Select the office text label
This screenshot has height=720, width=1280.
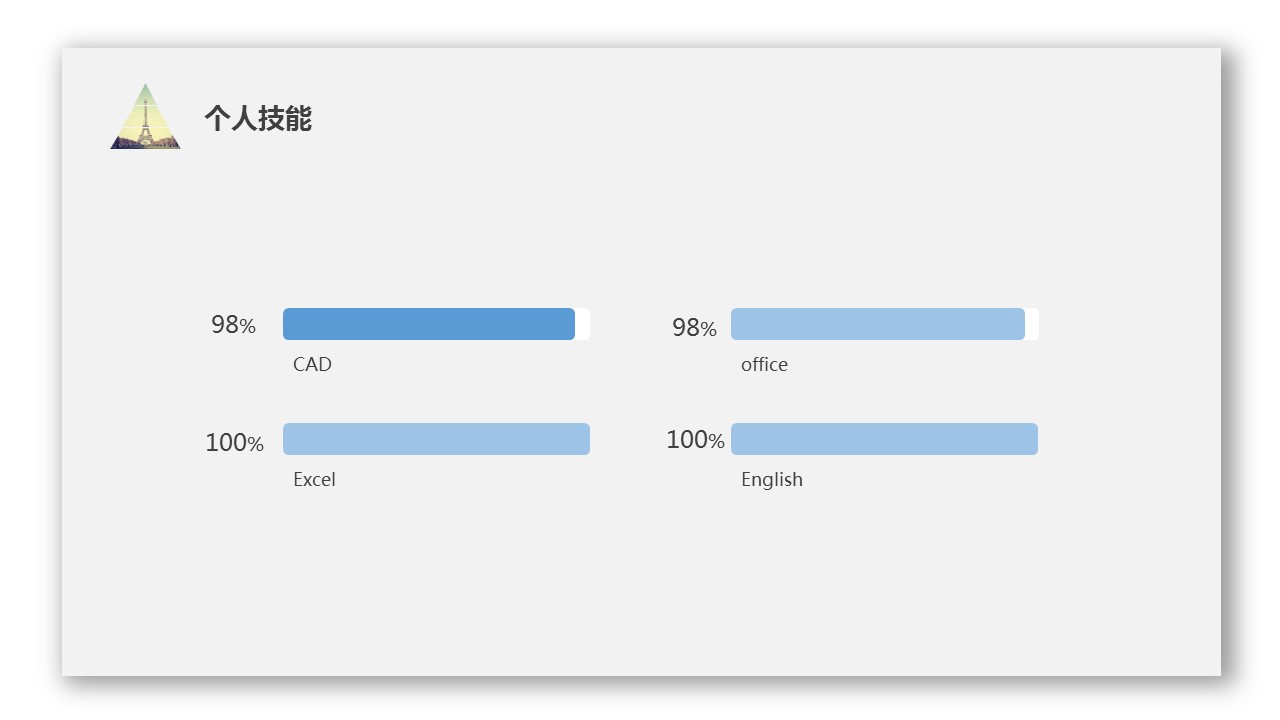764,365
